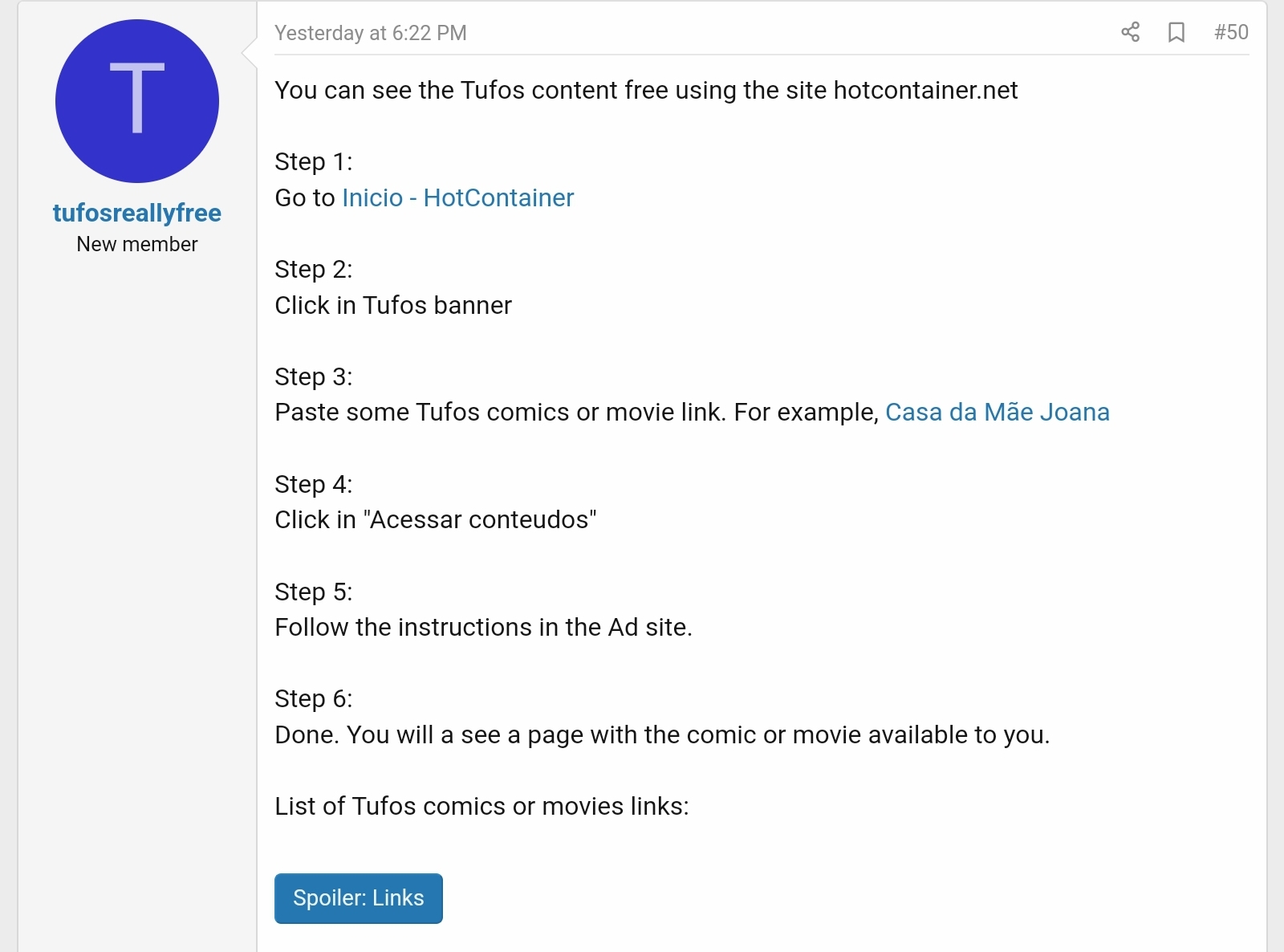1284x952 pixels.
Task: Click the share post icon
Action: click(x=1130, y=32)
